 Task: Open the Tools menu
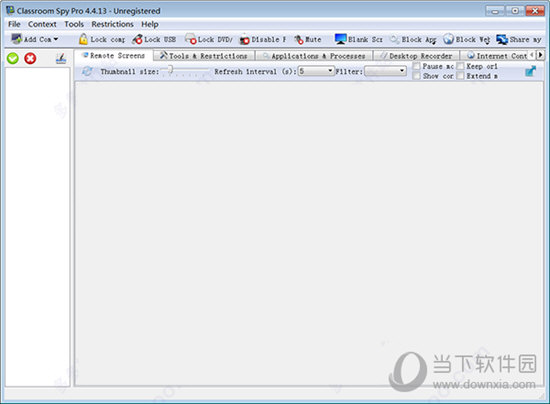coord(74,24)
